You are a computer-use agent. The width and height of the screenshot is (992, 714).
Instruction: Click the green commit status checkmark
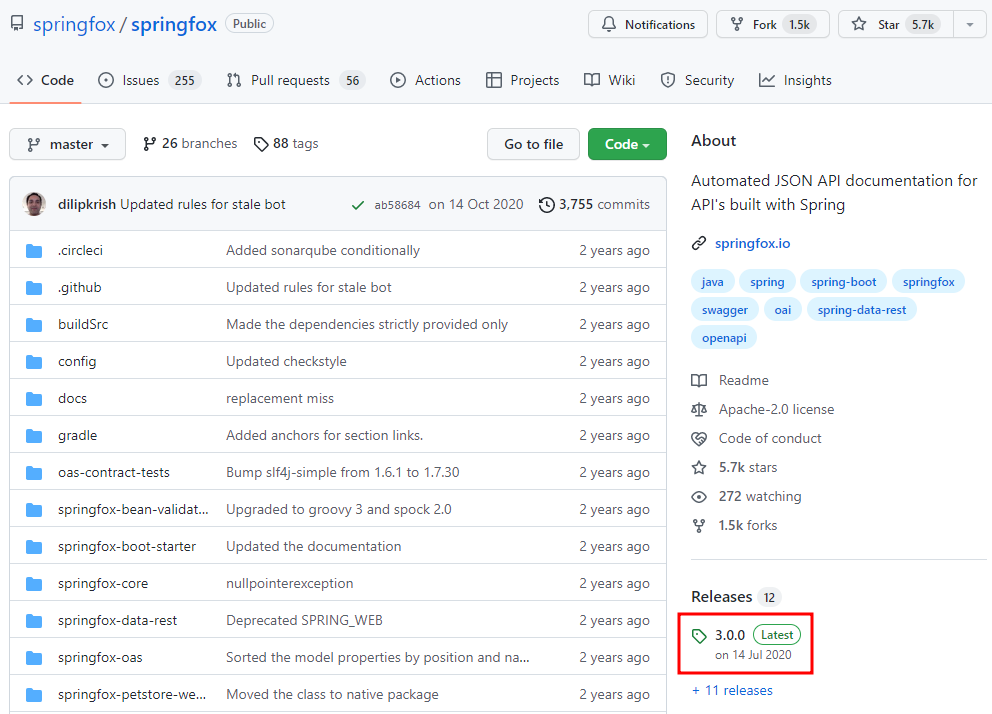(x=357, y=205)
